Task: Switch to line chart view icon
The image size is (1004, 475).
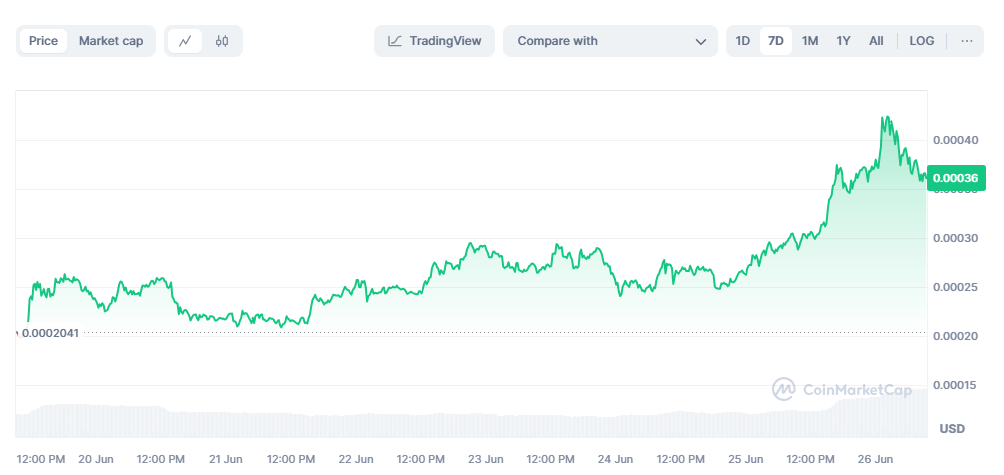Action: pyautogui.click(x=185, y=41)
